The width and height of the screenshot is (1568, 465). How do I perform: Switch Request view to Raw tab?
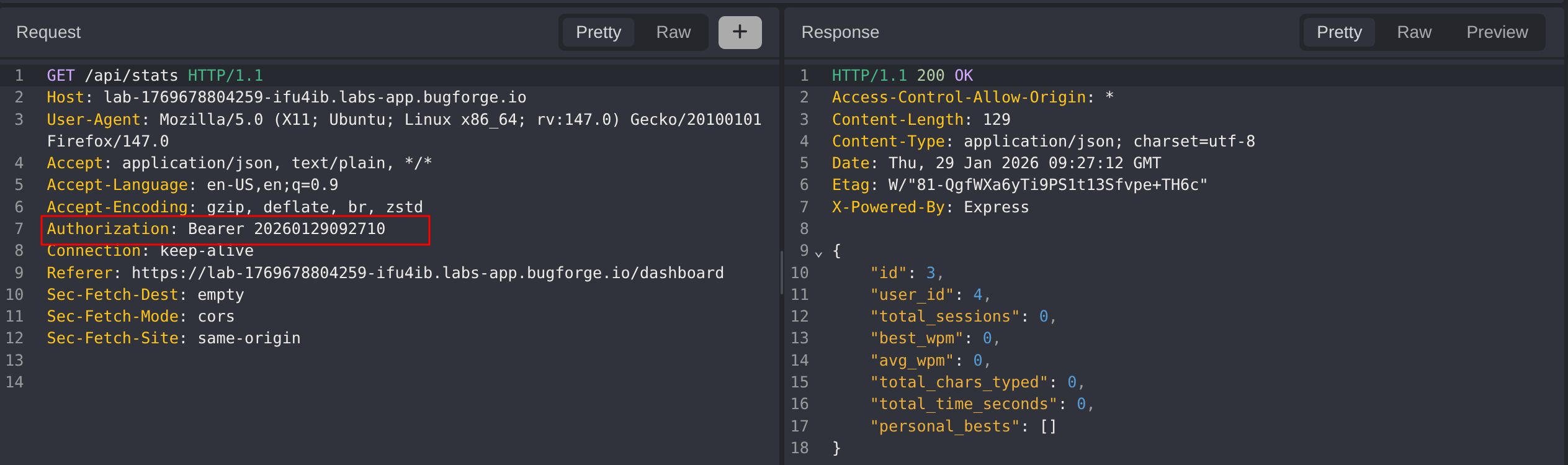pyautogui.click(x=673, y=32)
